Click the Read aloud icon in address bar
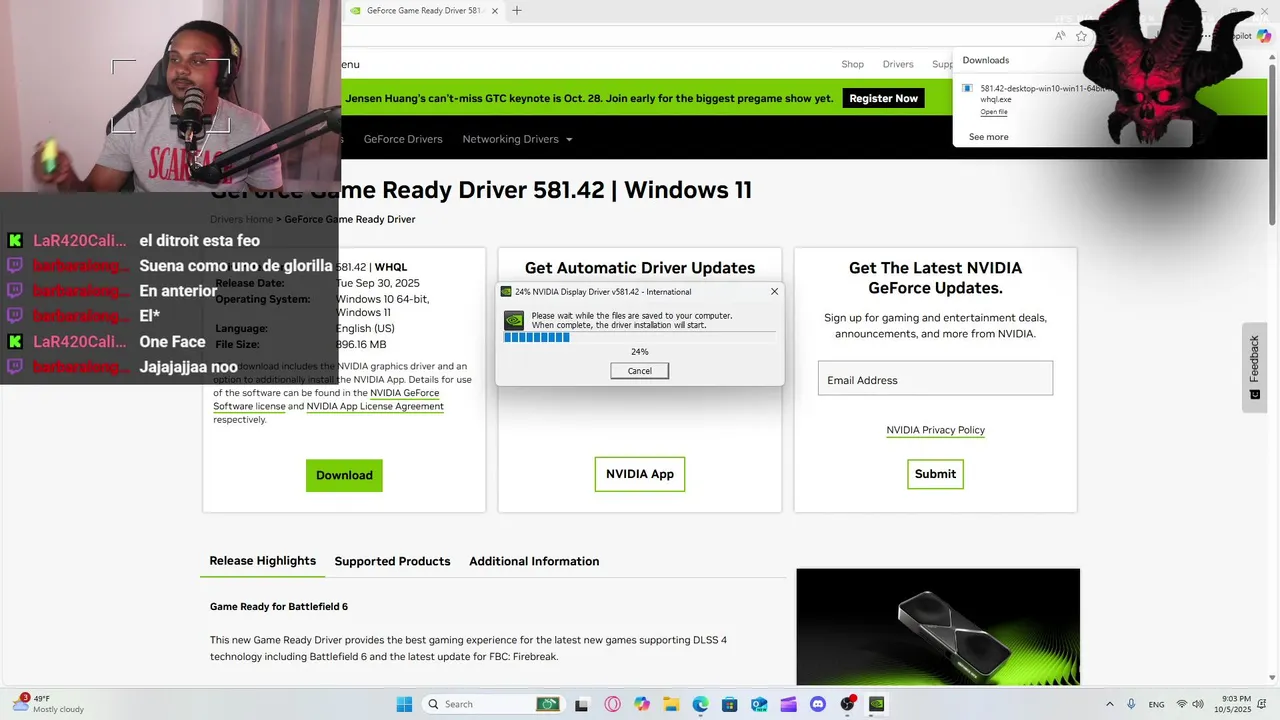The width and height of the screenshot is (1280, 720). pos(1060,36)
